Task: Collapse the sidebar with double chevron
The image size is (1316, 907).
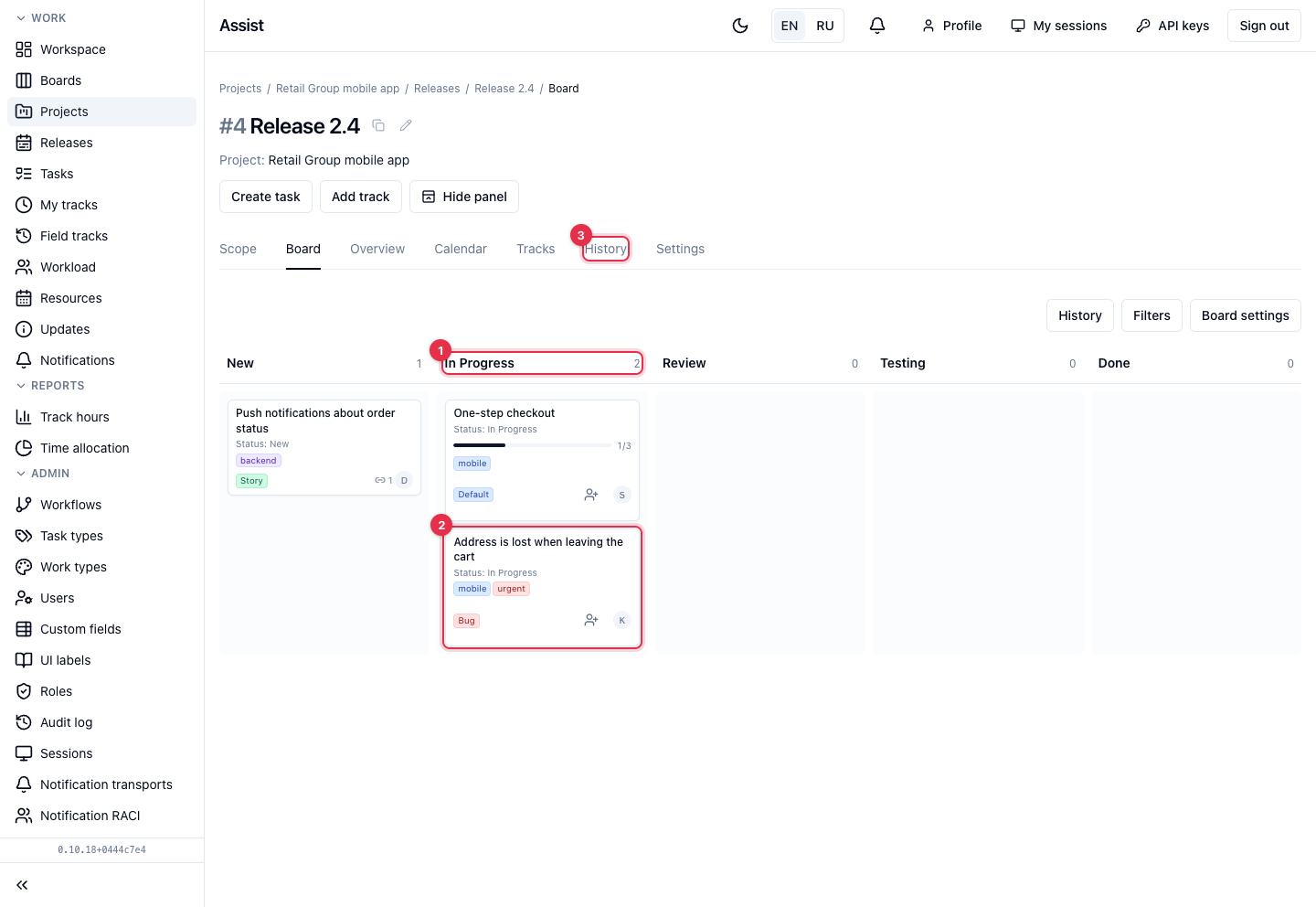Action: pyautogui.click(x=22, y=885)
